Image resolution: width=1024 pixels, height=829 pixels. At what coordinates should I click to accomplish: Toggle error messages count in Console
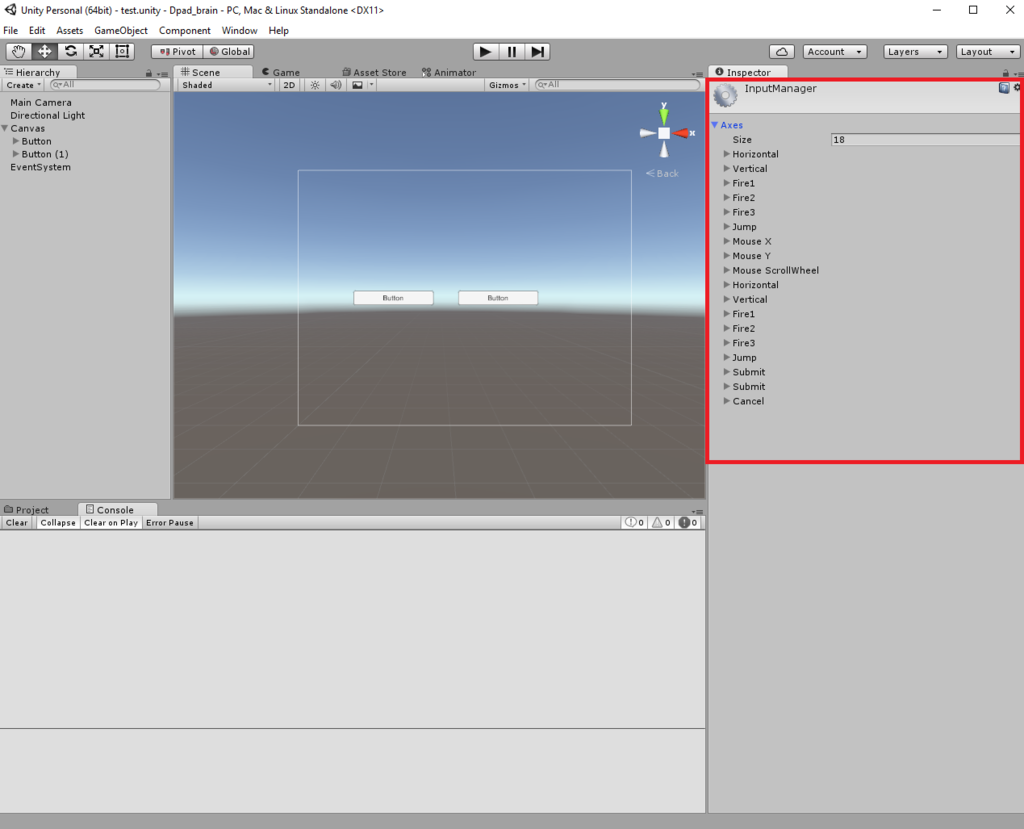(688, 523)
